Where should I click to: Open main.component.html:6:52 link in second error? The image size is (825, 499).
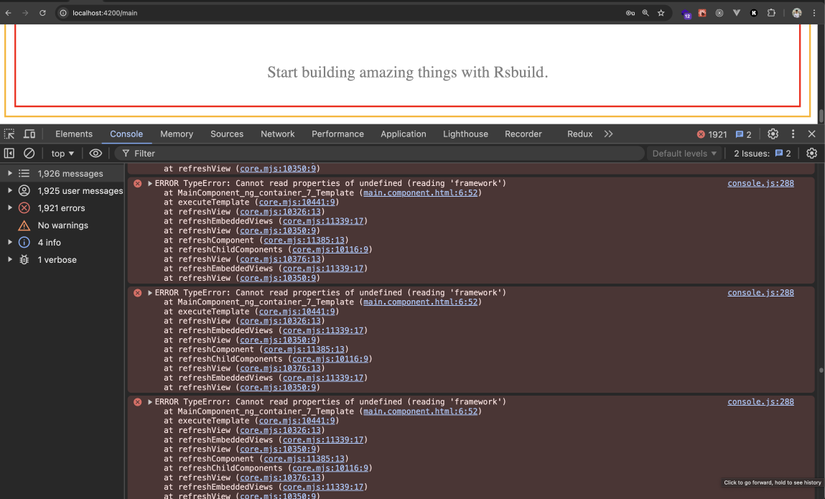click(x=420, y=302)
